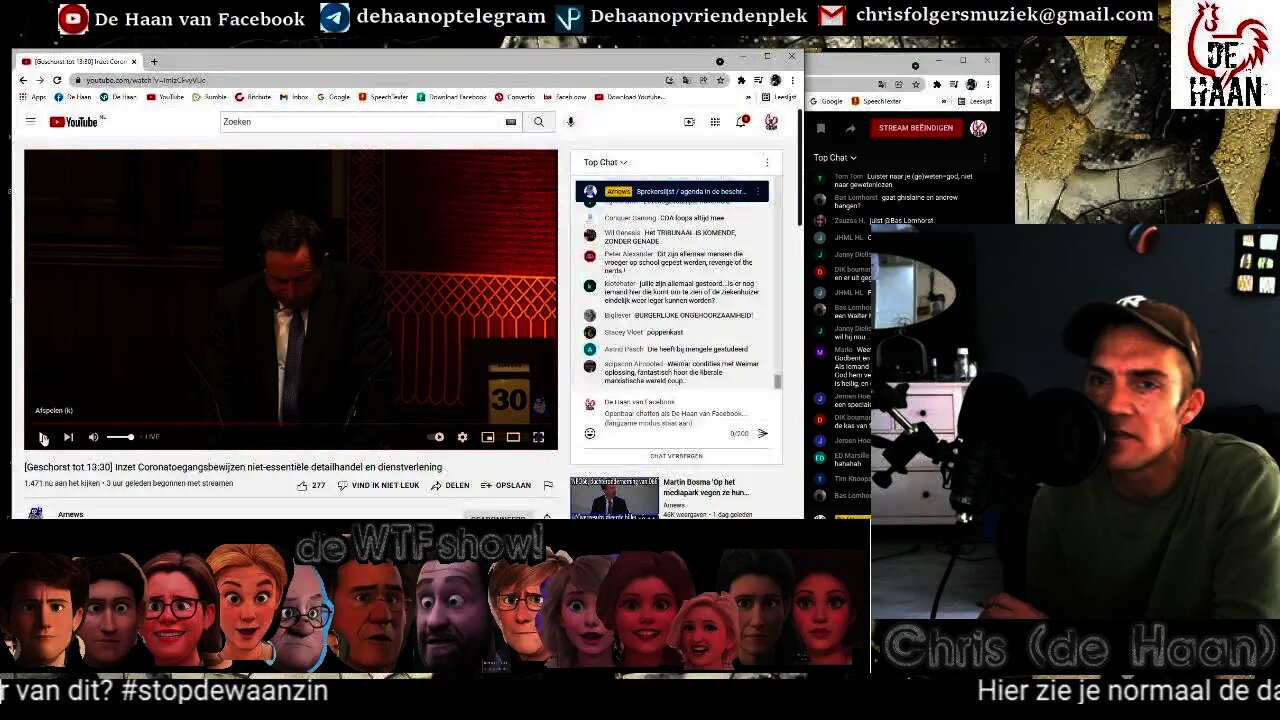Screen dimensions: 1280x720
Task: Open Convertio bookmark
Action: click(x=515, y=97)
